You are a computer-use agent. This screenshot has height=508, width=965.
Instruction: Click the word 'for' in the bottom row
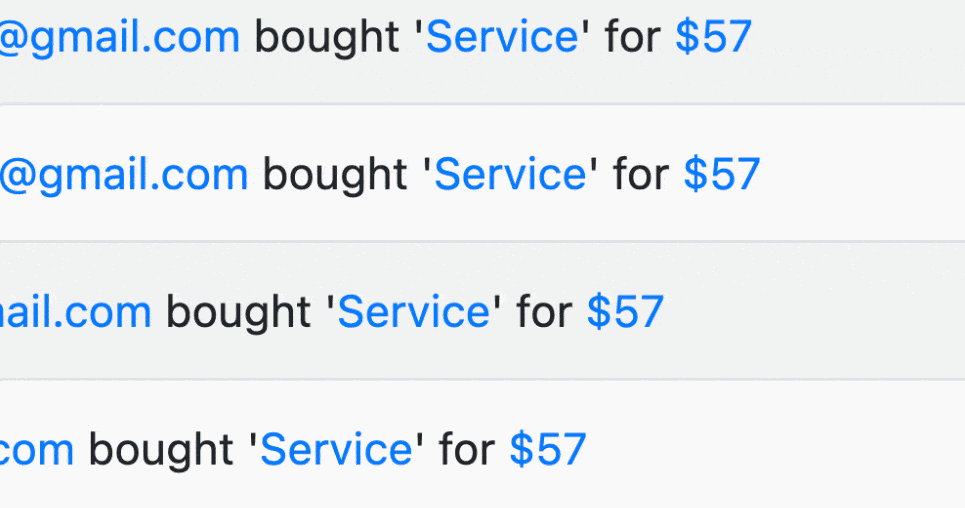tap(467, 450)
